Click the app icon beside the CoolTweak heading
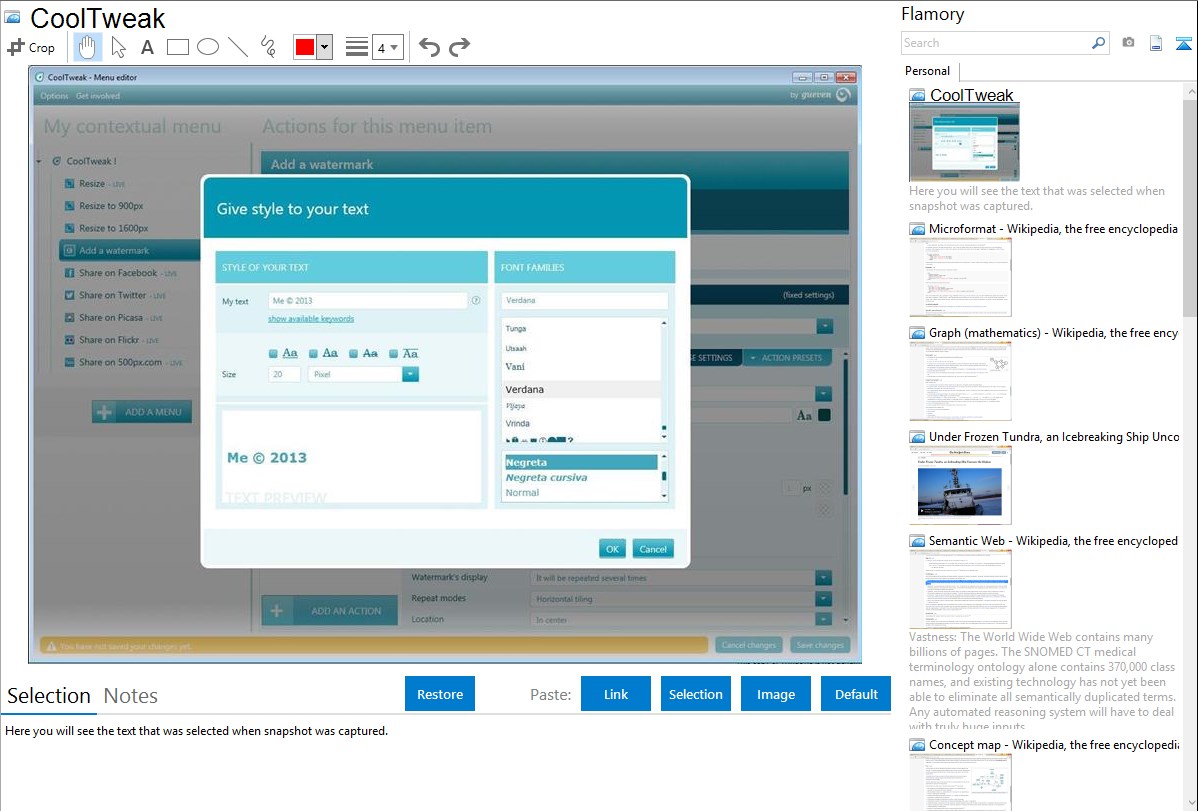 point(13,17)
